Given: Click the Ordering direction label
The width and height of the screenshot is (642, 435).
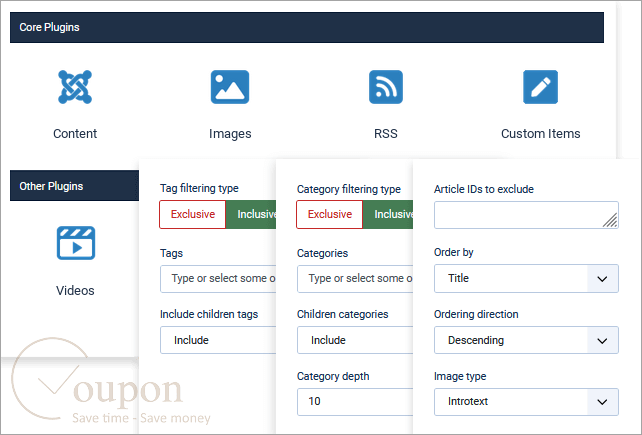Looking at the screenshot, I should tap(476, 314).
